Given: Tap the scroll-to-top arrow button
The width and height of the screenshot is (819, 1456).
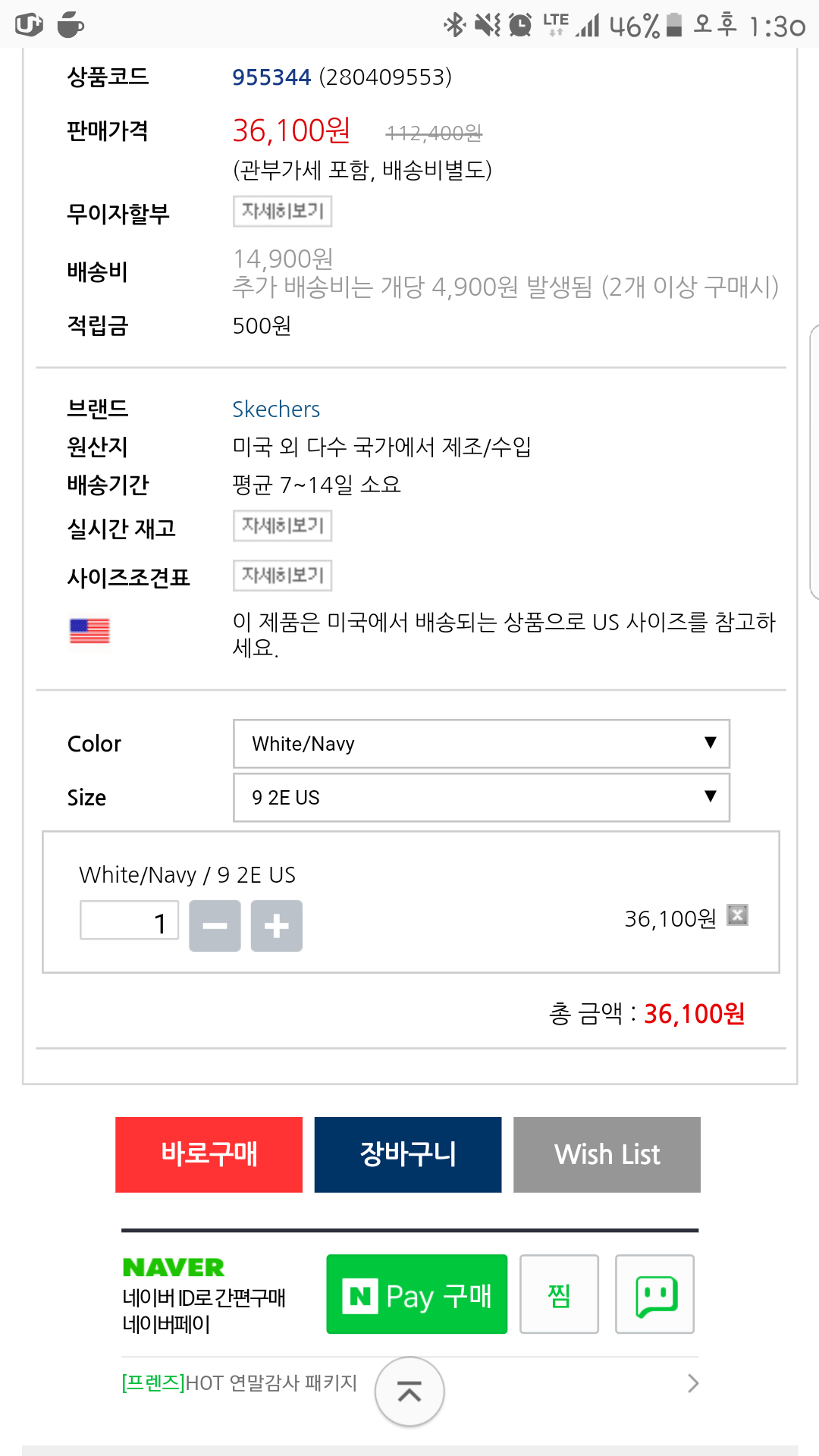Looking at the screenshot, I should 409,1392.
